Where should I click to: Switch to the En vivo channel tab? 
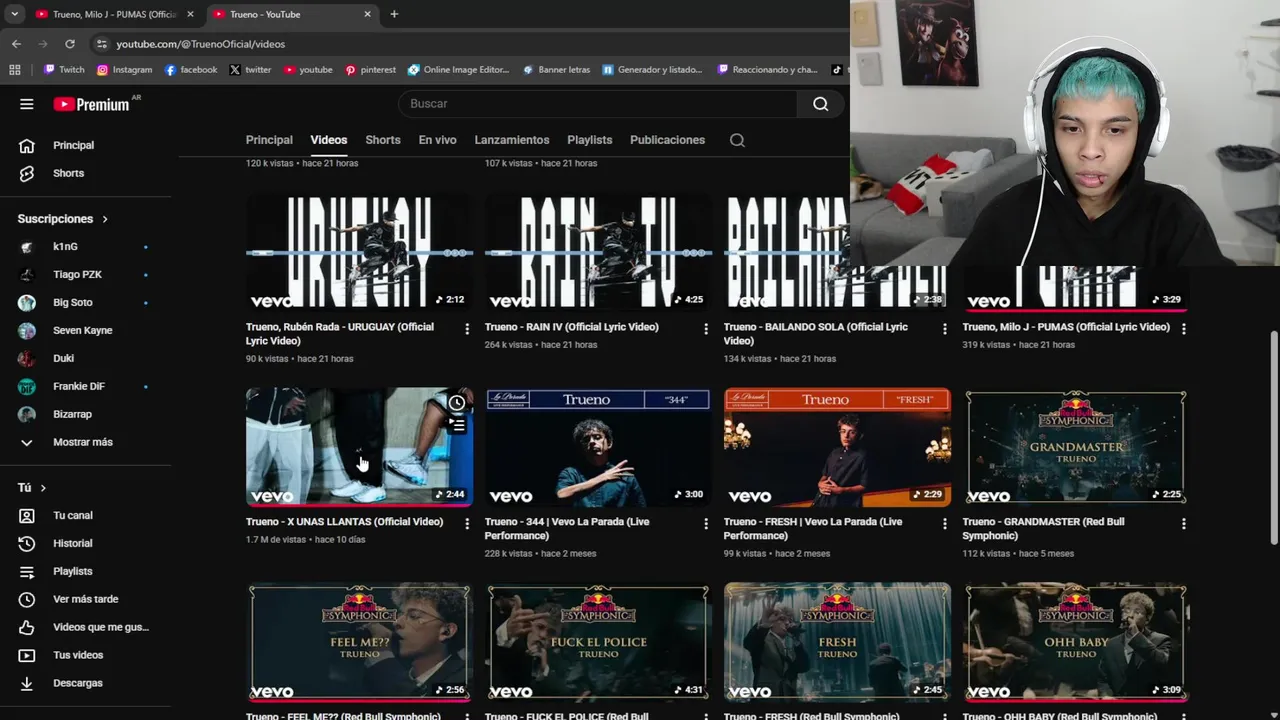(x=437, y=140)
